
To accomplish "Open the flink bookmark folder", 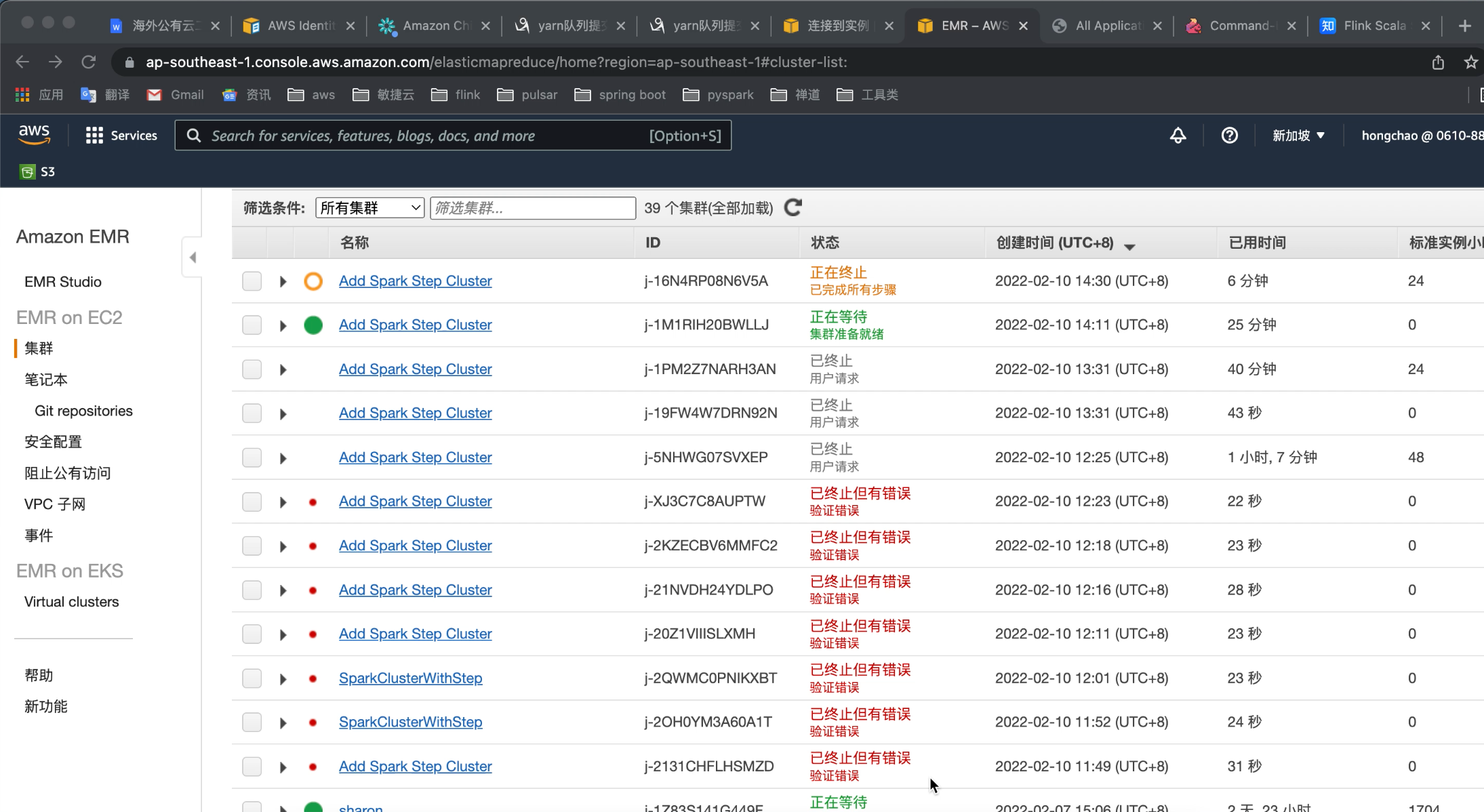I will [456, 95].
